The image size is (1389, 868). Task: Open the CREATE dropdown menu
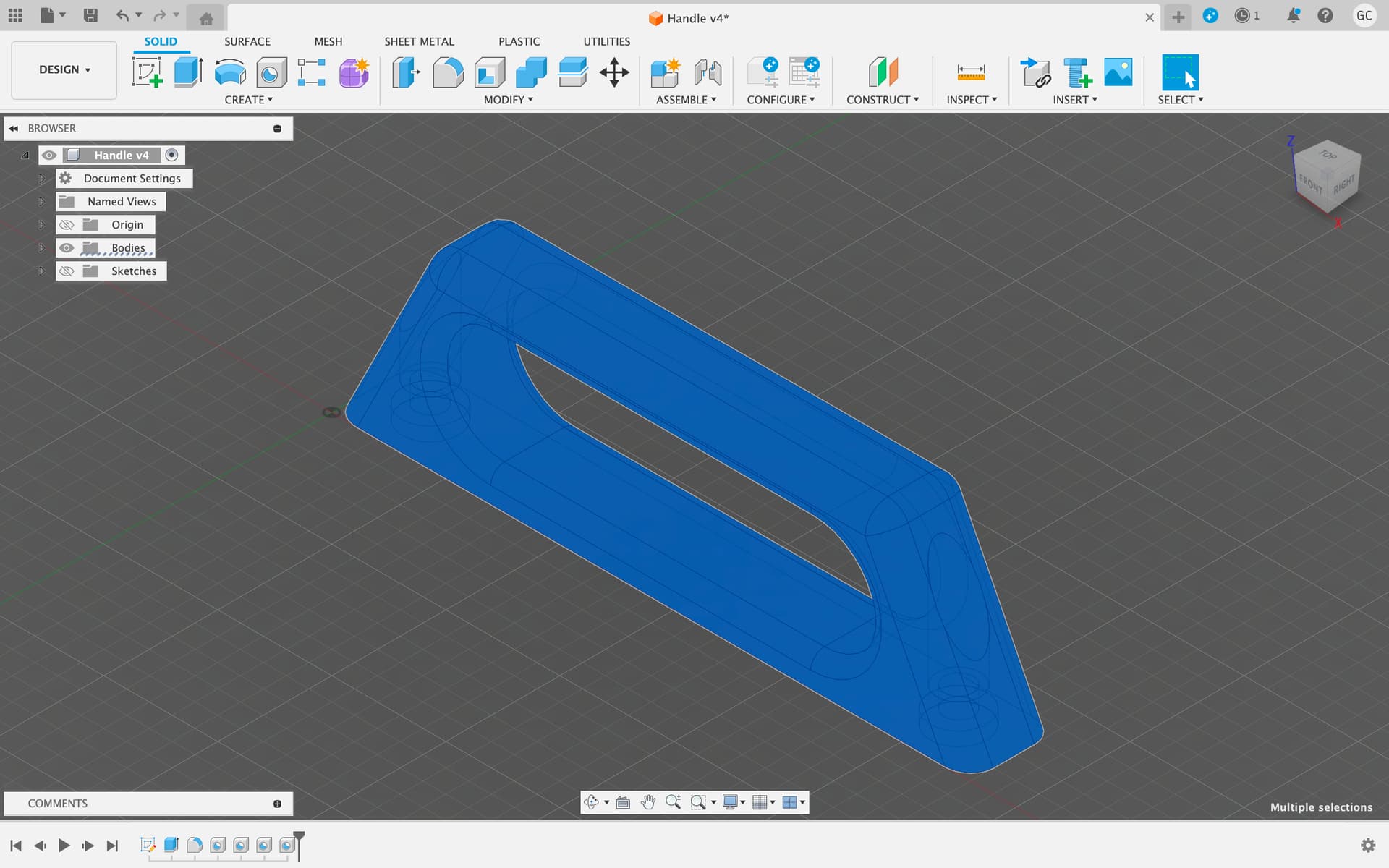pyautogui.click(x=248, y=100)
